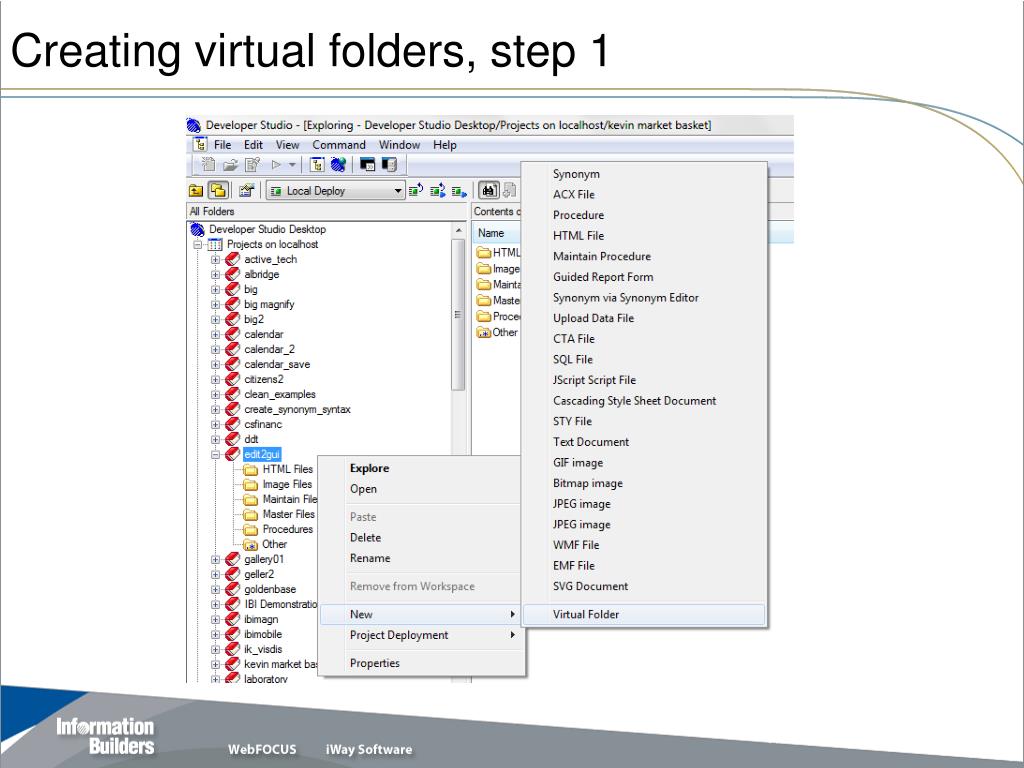Click the run deployed scenario icon
This screenshot has width=1024, height=768.
459,191
